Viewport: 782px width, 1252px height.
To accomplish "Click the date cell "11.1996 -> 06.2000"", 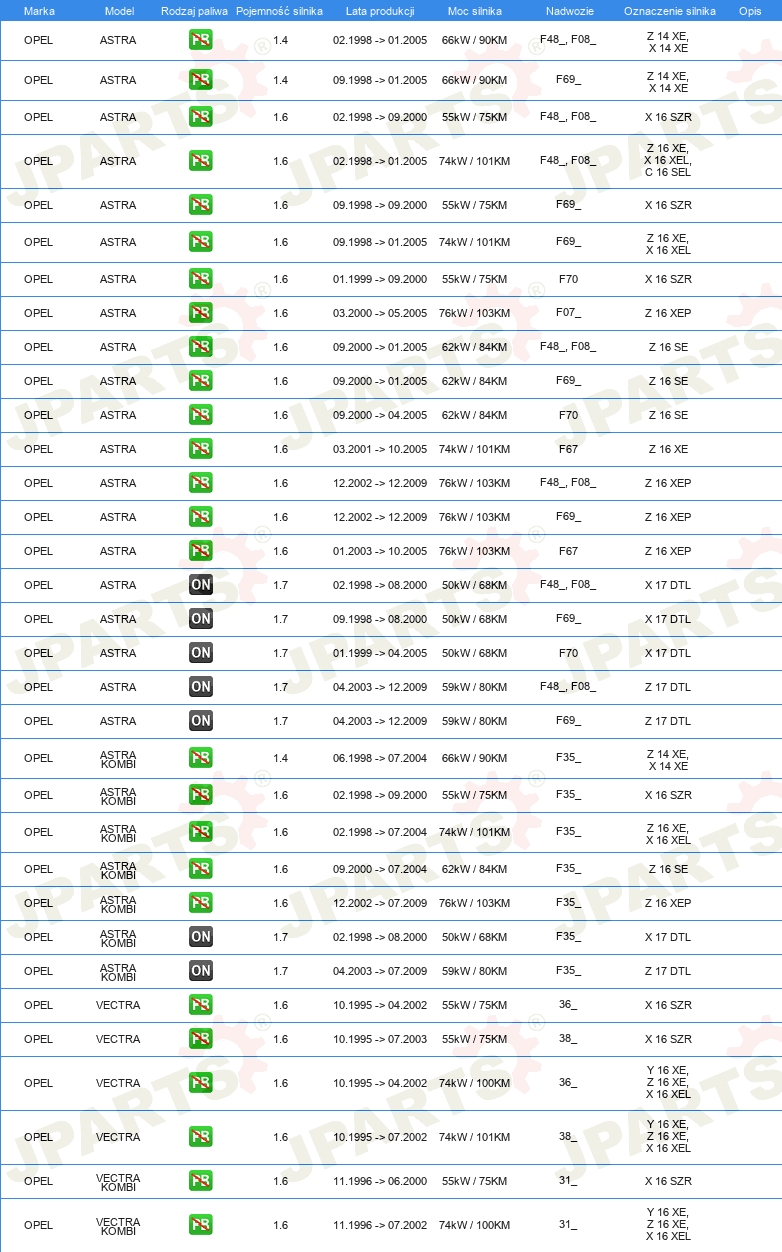I will [380, 1182].
